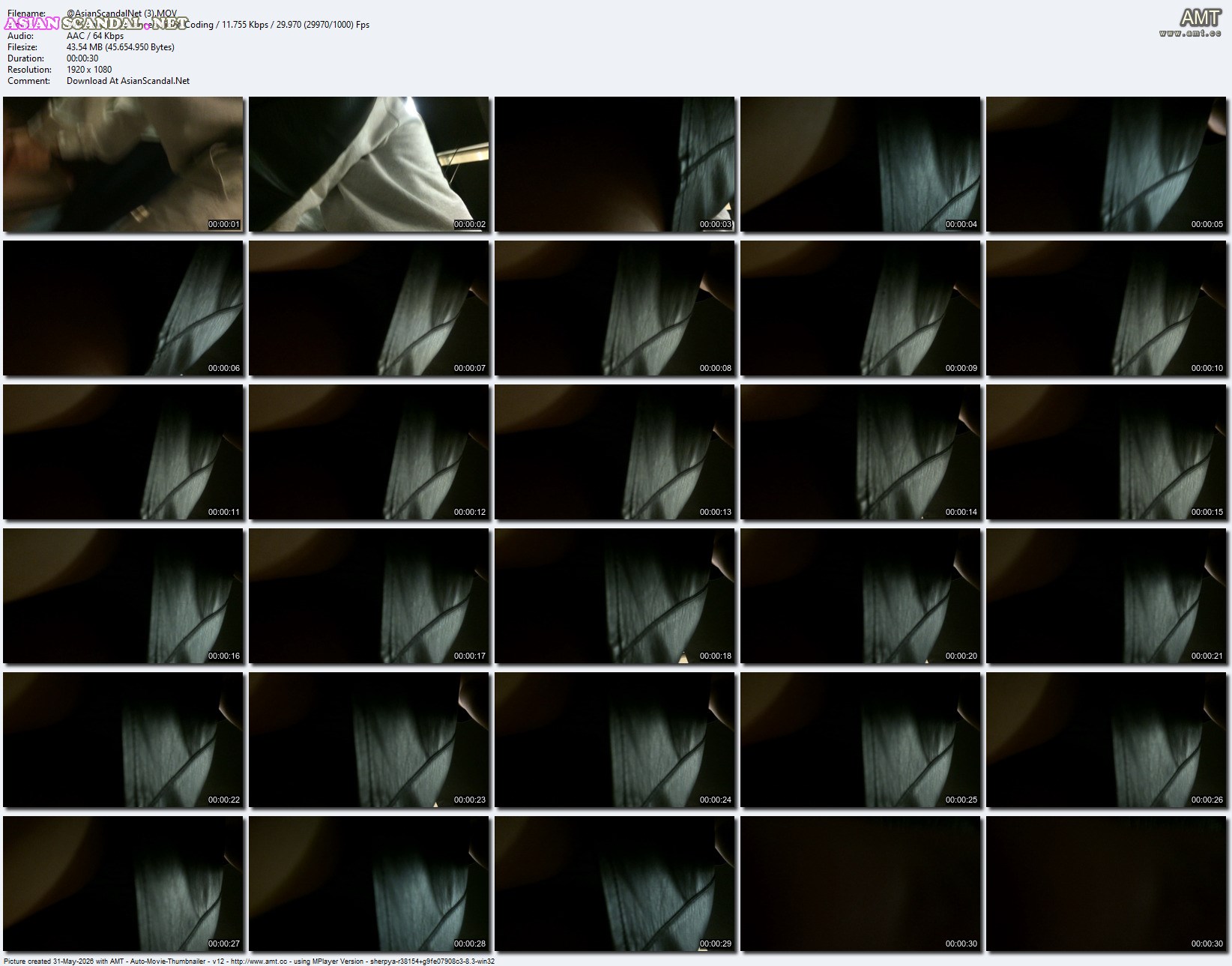
Task: Click the filesize "43.54 MB (45.654.950 Bytes)"
Action: tap(121, 47)
